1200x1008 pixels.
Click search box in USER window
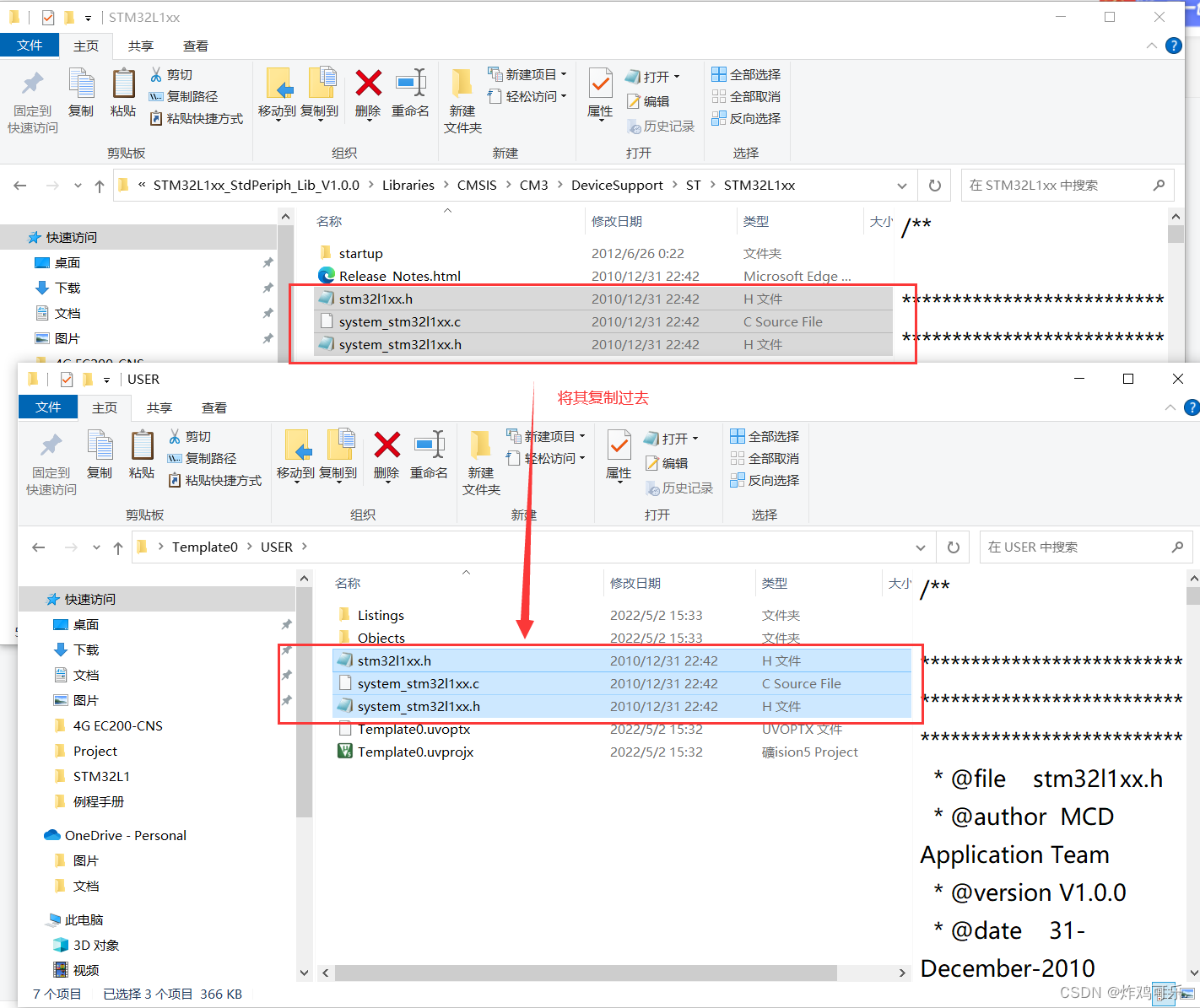(1086, 547)
